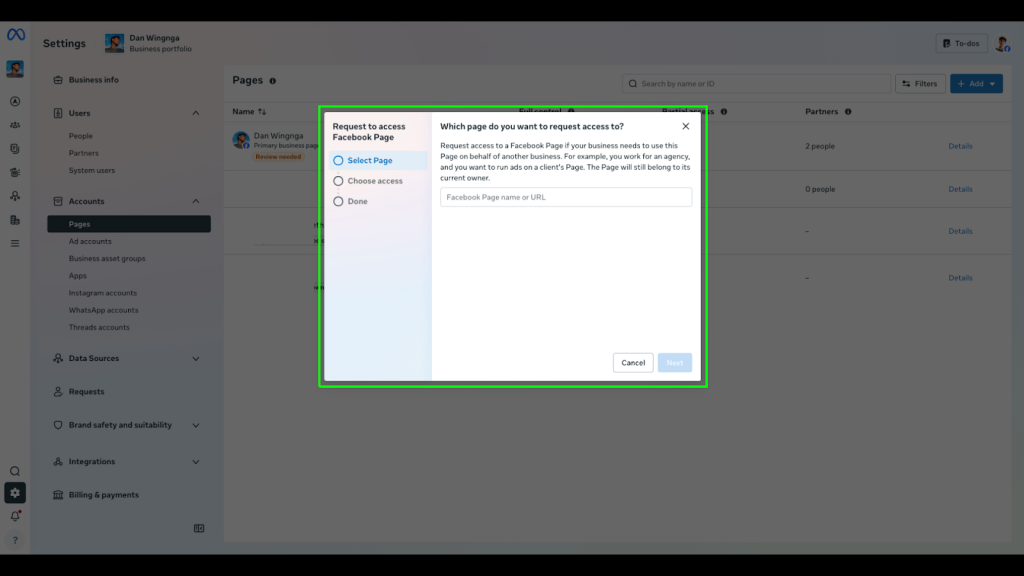Open the business avatar in the left rail
This screenshot has height=576, width=1024.
pyautogui.click(x=15, y=69)
